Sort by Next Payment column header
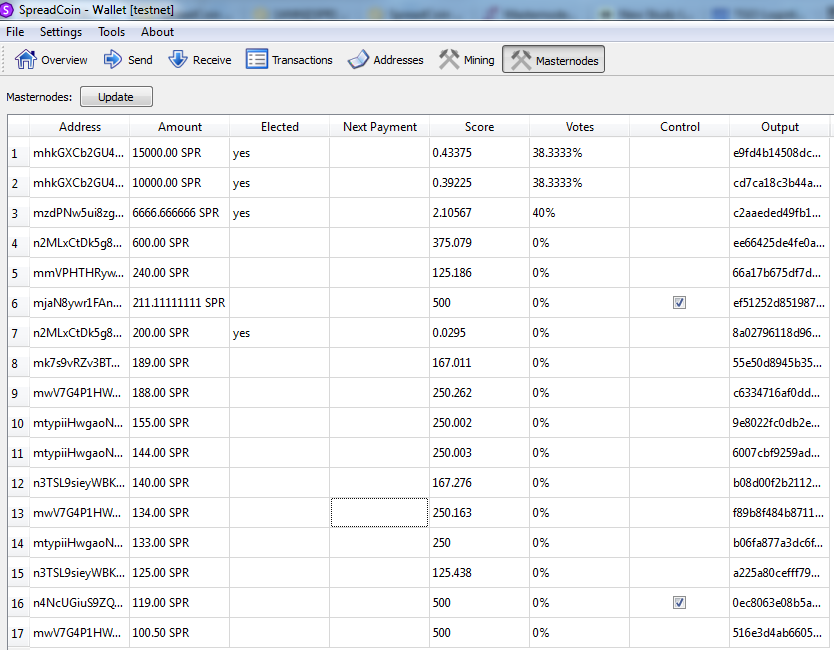This screenshot has height=650, width=834. [x=380, y=127]
